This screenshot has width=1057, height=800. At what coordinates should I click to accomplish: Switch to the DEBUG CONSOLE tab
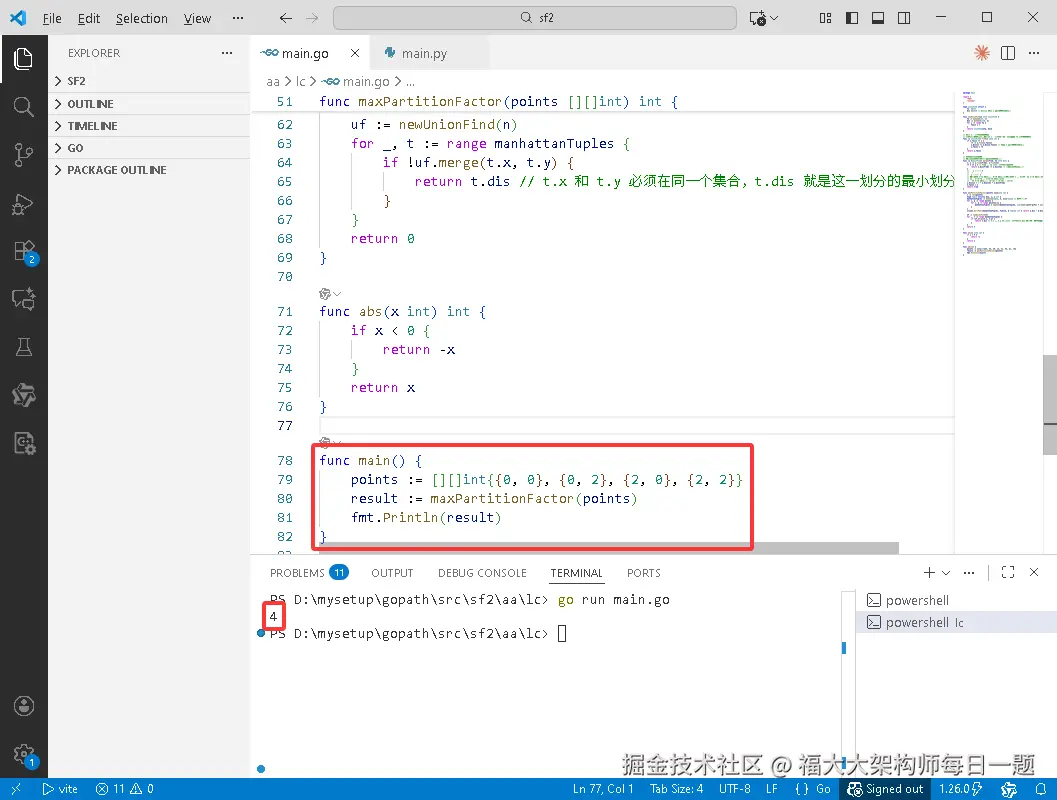pyautogui.click(x=482, y=573)
